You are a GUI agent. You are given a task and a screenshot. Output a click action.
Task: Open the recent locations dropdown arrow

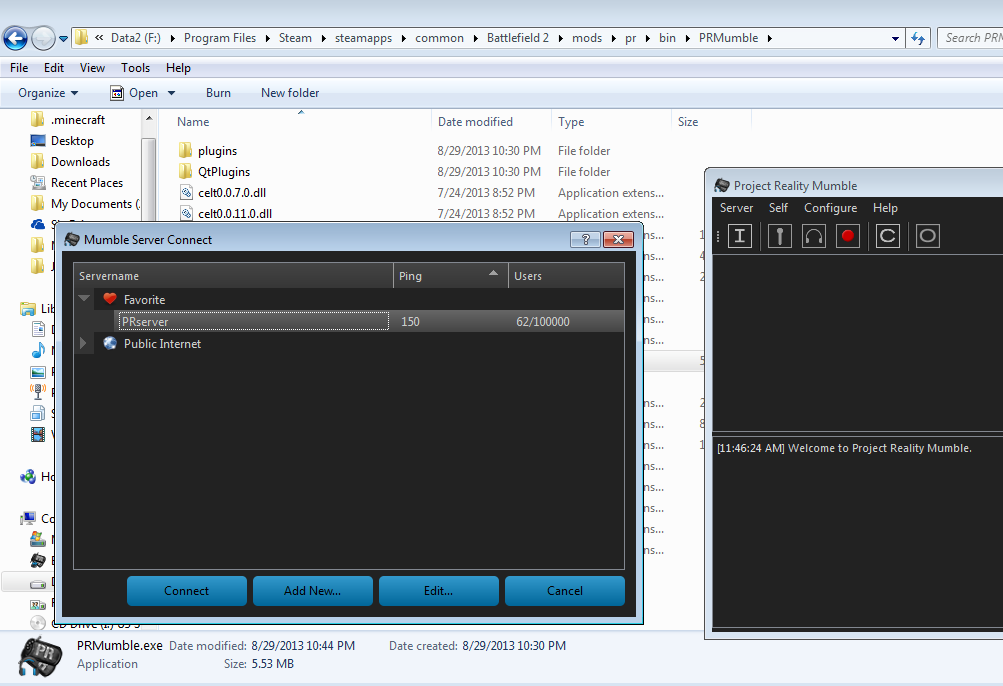coord(63,38)
